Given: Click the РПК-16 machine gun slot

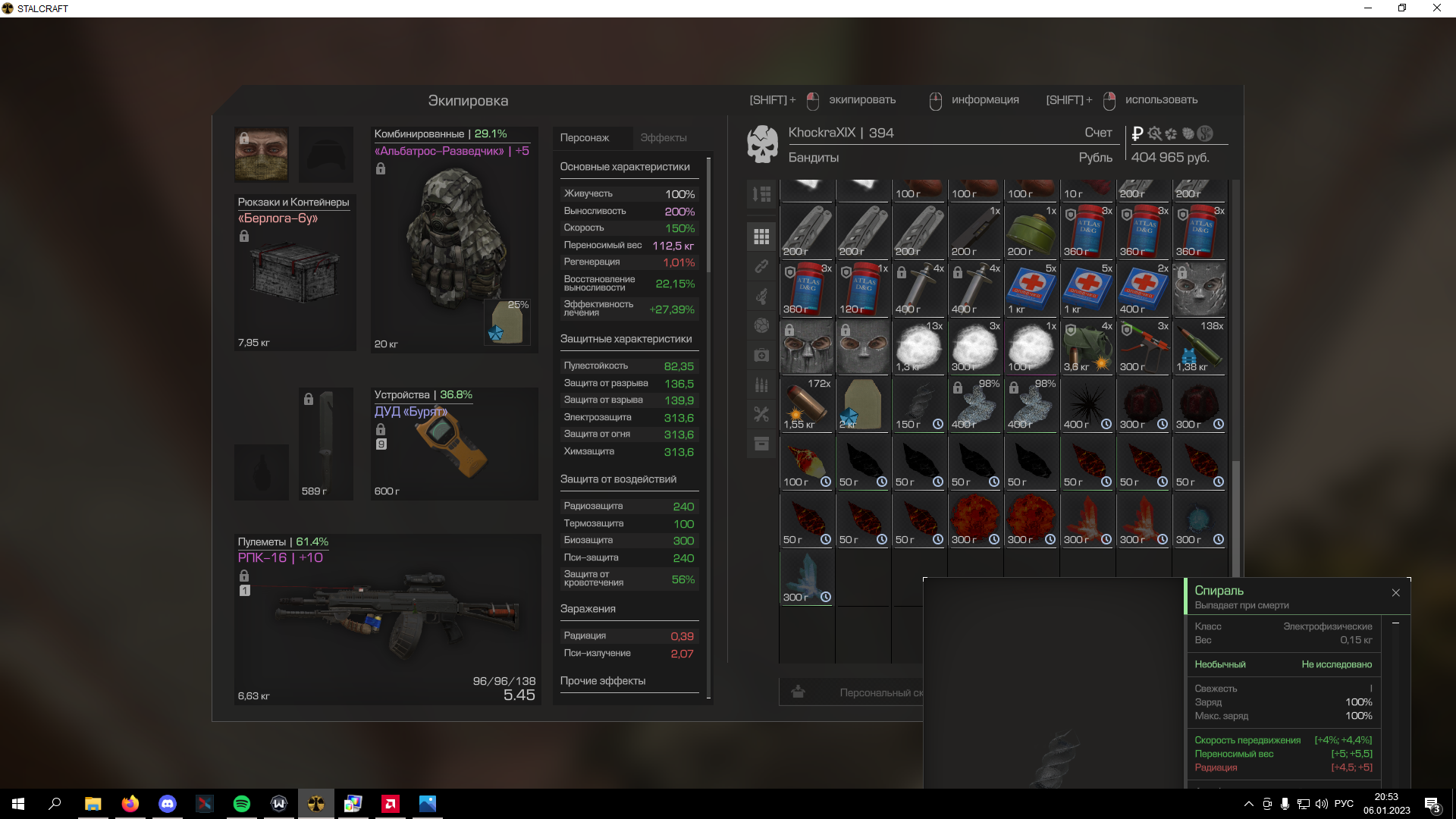Looking at the screenshot, I should pos(388,620).
